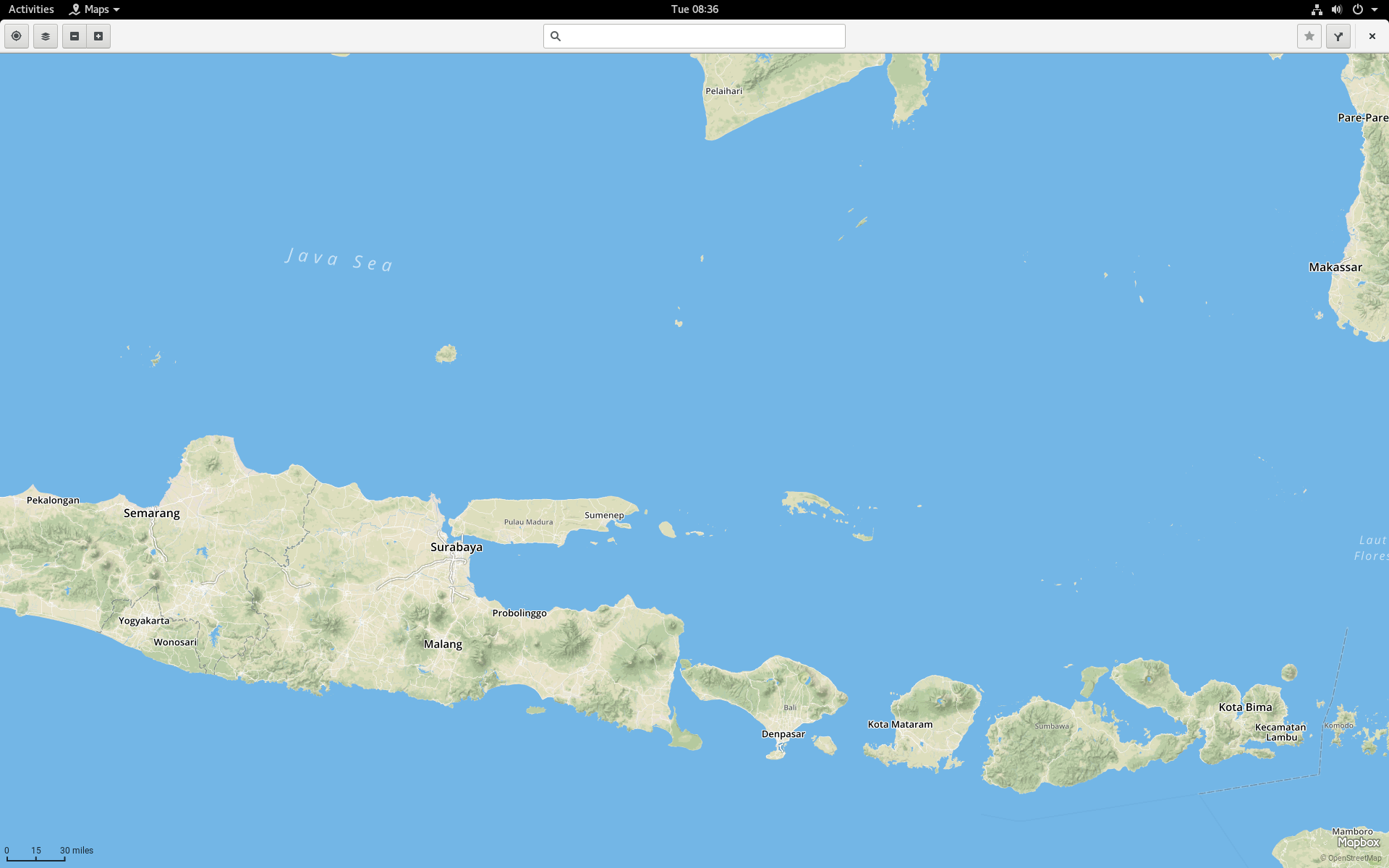Click the search magnifier icon
The image size is (1389, 868).
coord(556,36)
